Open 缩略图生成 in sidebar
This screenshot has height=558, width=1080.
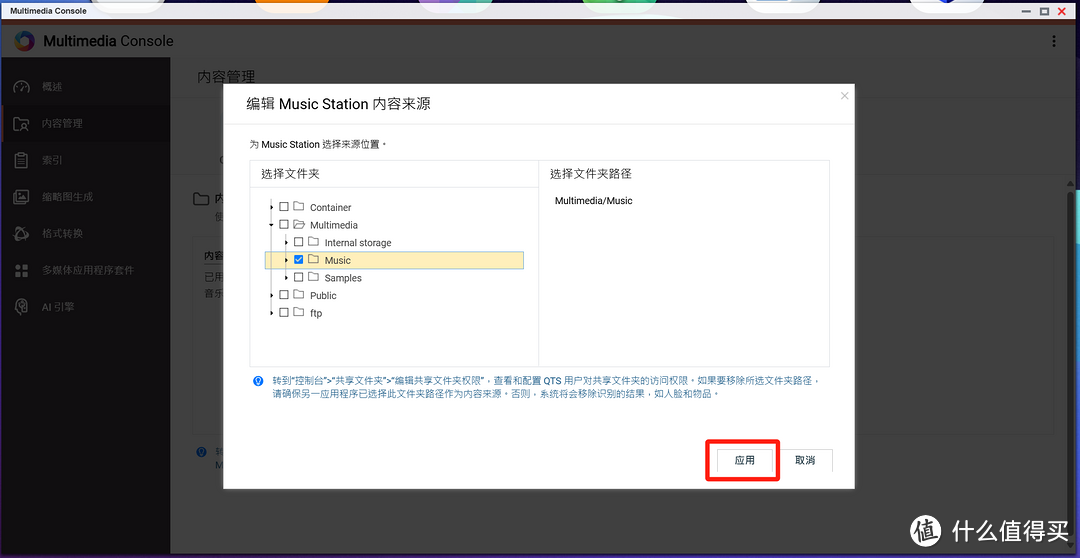coord(85,197)
